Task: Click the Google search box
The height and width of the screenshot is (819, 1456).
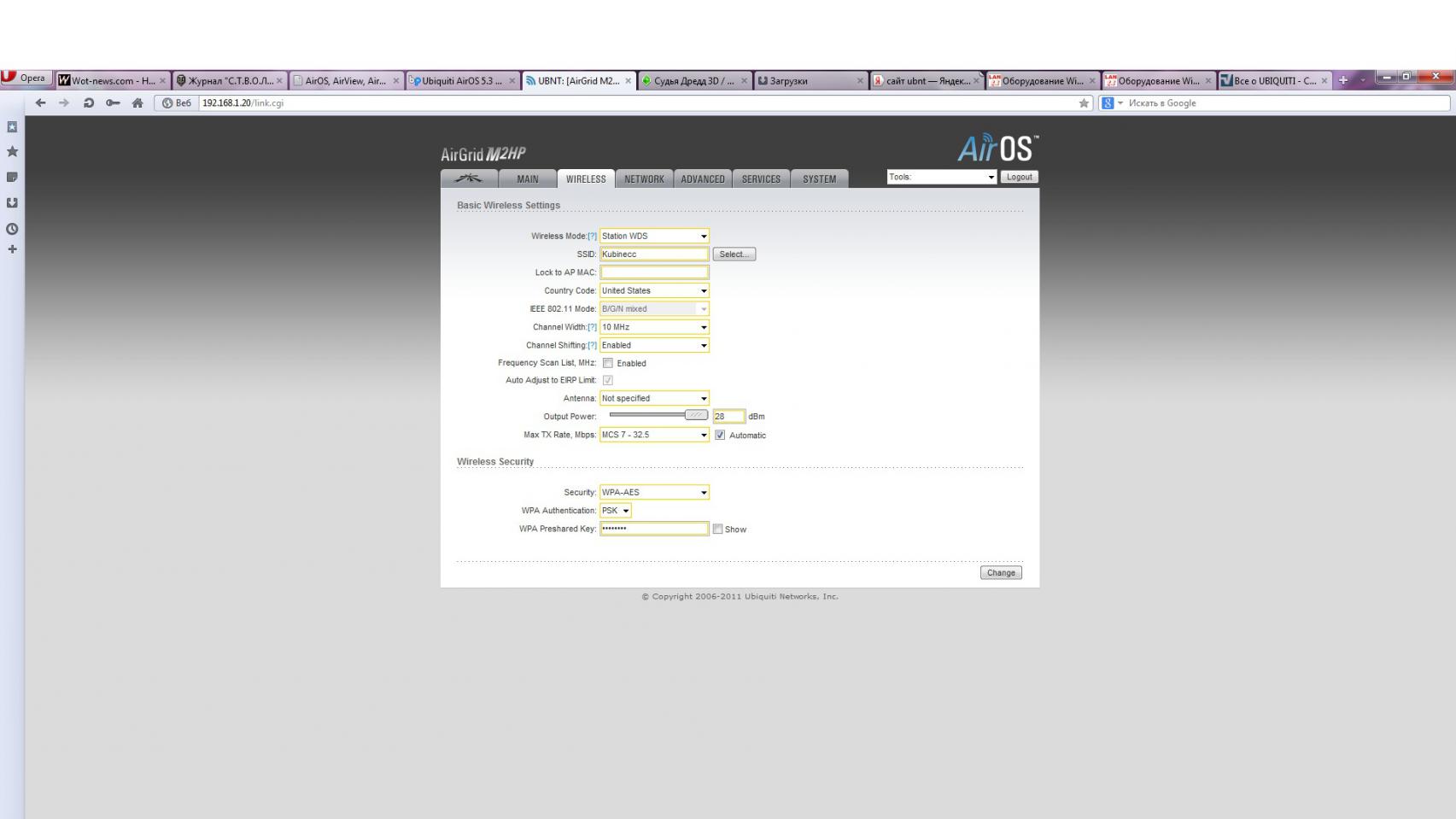Action: (1287, 103)
